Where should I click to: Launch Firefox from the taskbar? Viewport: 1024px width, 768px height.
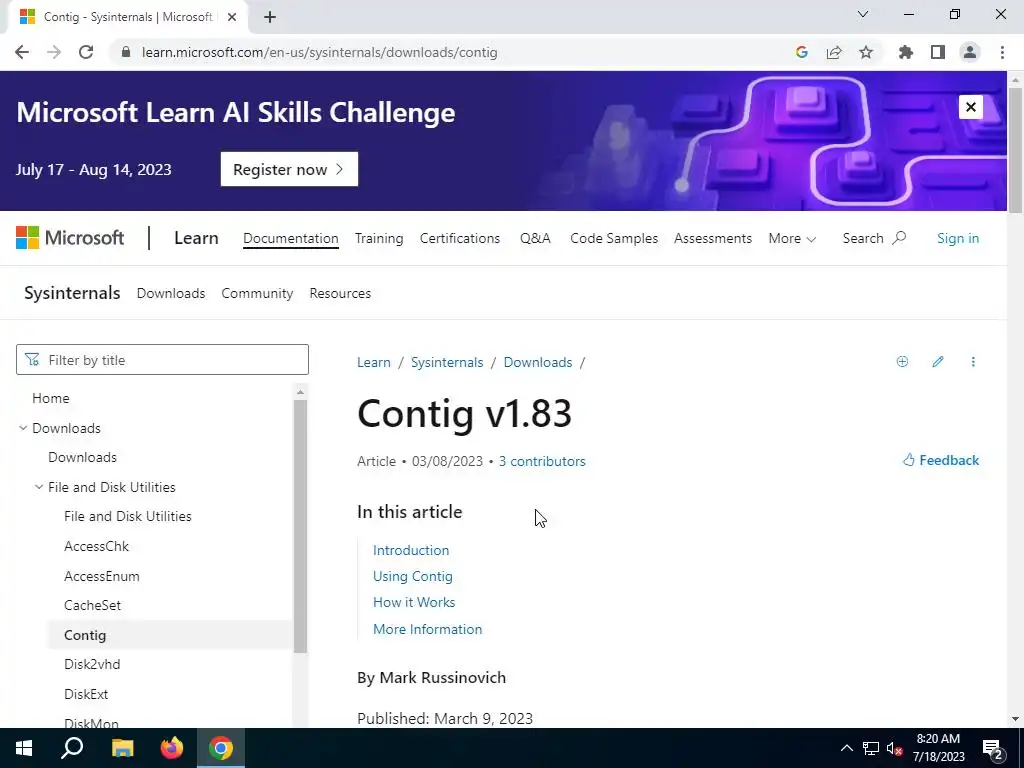click(x=172, y=748)
